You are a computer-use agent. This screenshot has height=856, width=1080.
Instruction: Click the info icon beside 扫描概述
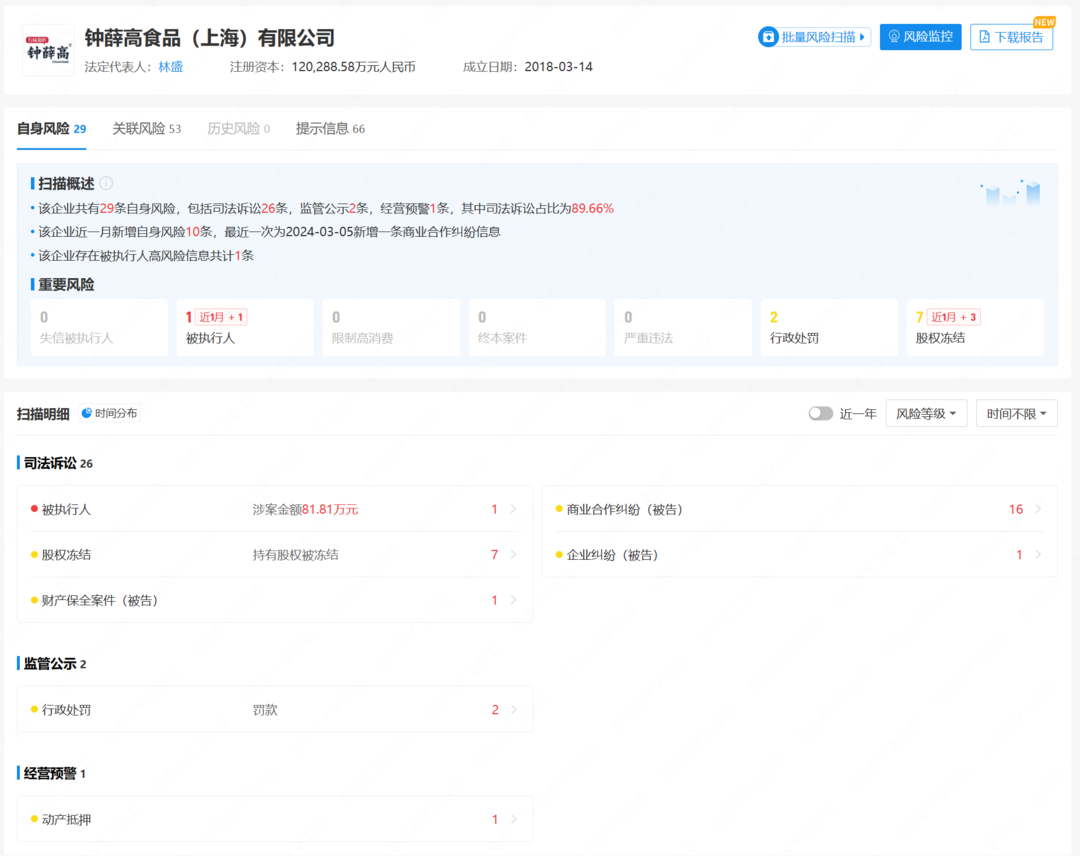pyautogui.click(x=106, y=183)
